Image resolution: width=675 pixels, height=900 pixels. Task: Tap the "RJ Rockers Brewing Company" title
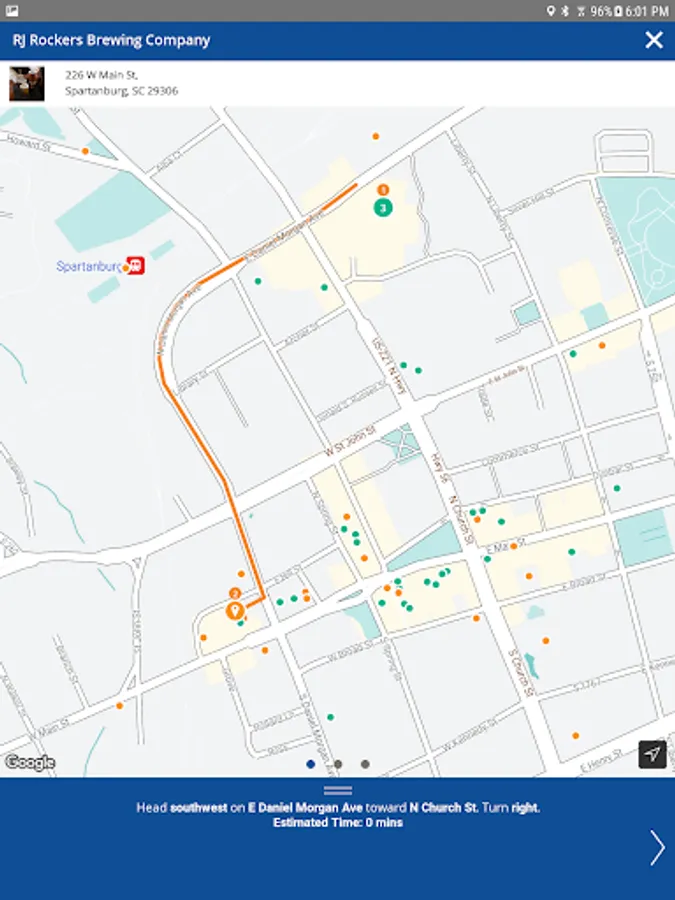pos(111,40)
